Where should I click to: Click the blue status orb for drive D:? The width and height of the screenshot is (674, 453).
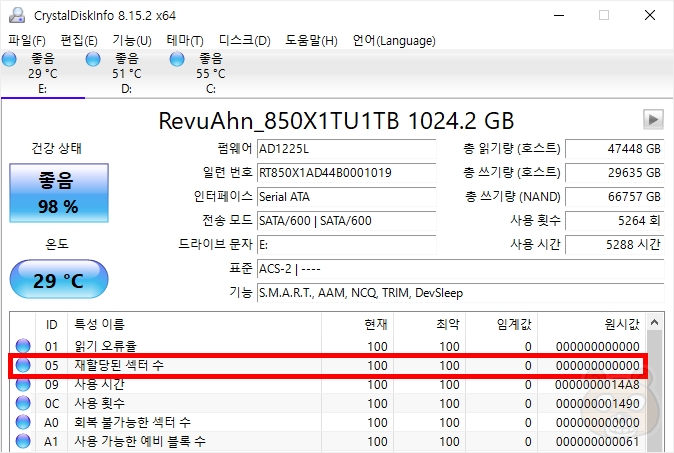click(x=93, y=59)
